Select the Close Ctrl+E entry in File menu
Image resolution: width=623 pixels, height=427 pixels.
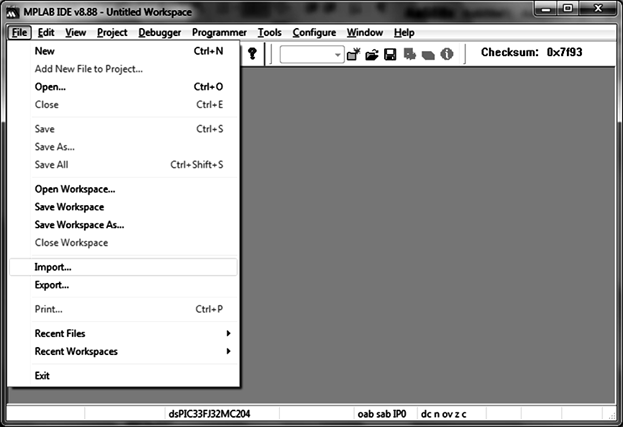coord(124,104)
